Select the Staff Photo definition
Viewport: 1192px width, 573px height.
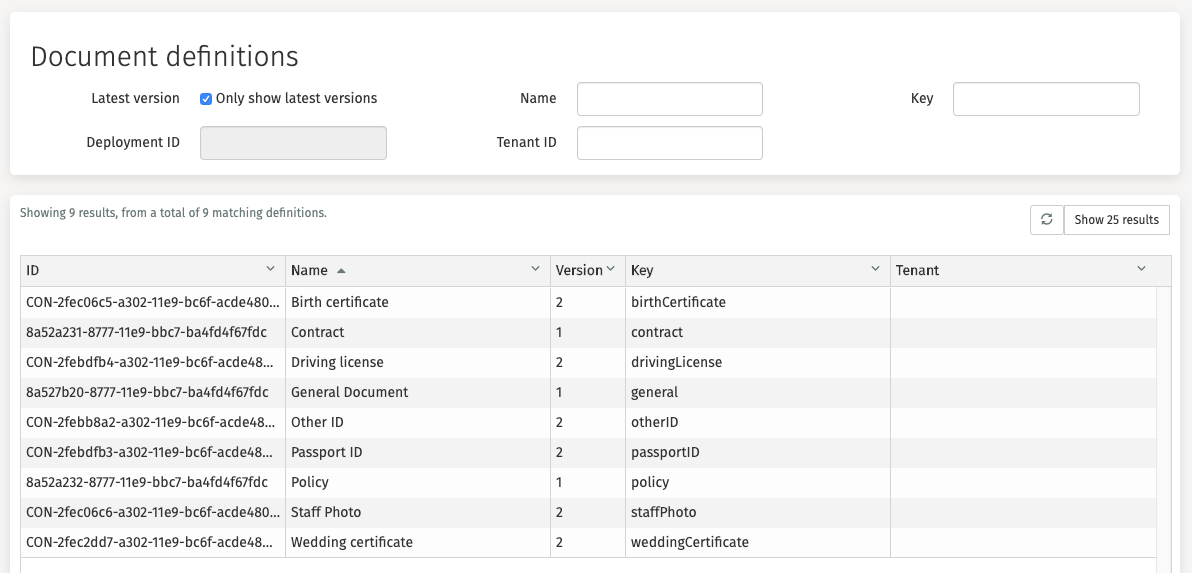point(326,512)
